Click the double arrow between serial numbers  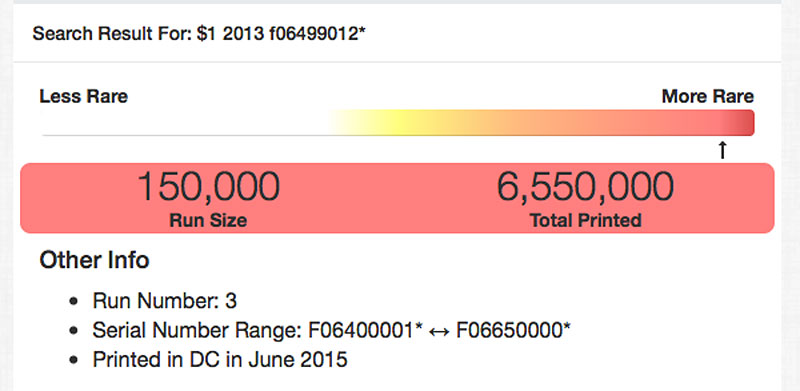pyautogui.click(x=439, y=331)
